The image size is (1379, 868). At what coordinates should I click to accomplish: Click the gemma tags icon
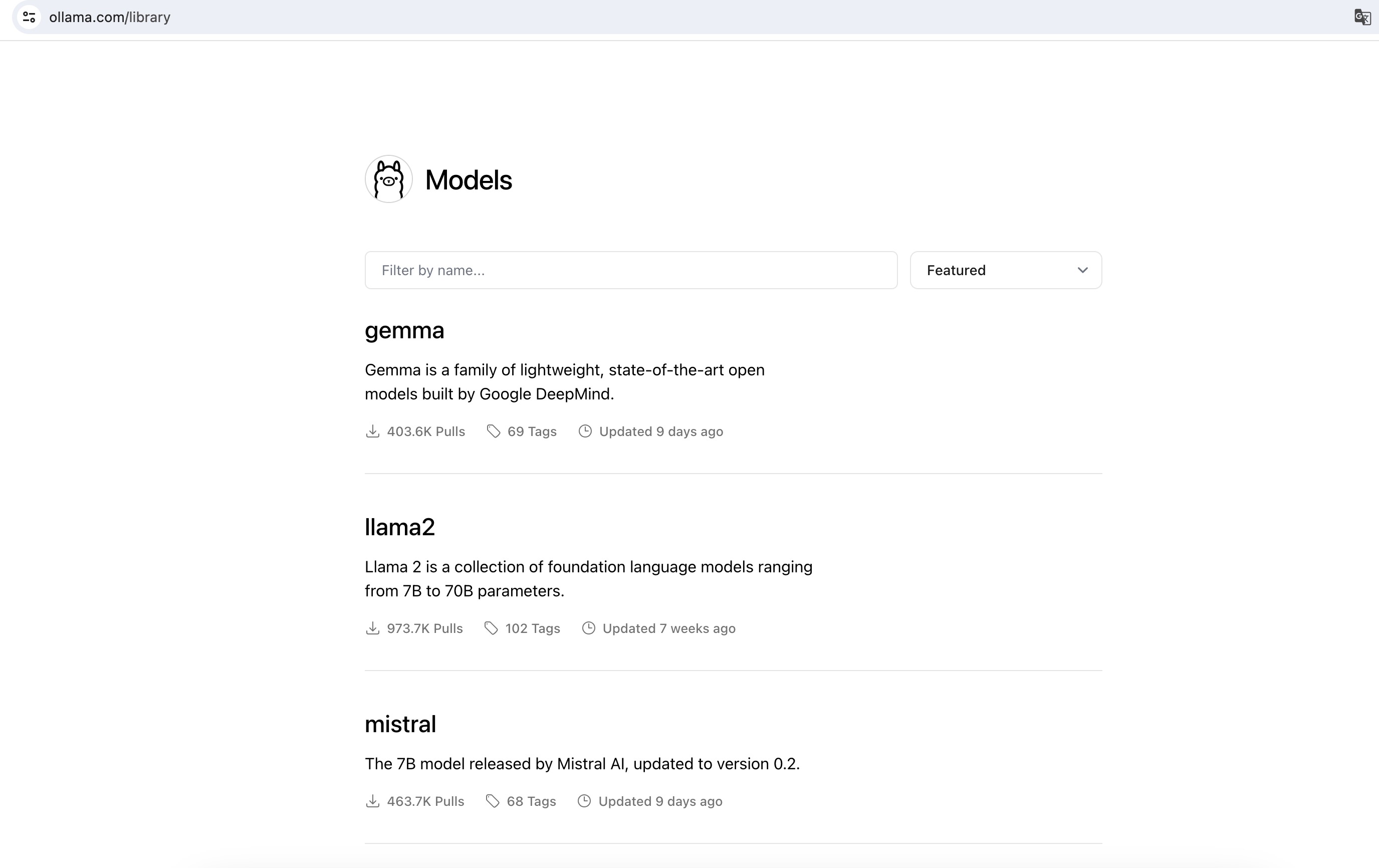tap(493, 431)
